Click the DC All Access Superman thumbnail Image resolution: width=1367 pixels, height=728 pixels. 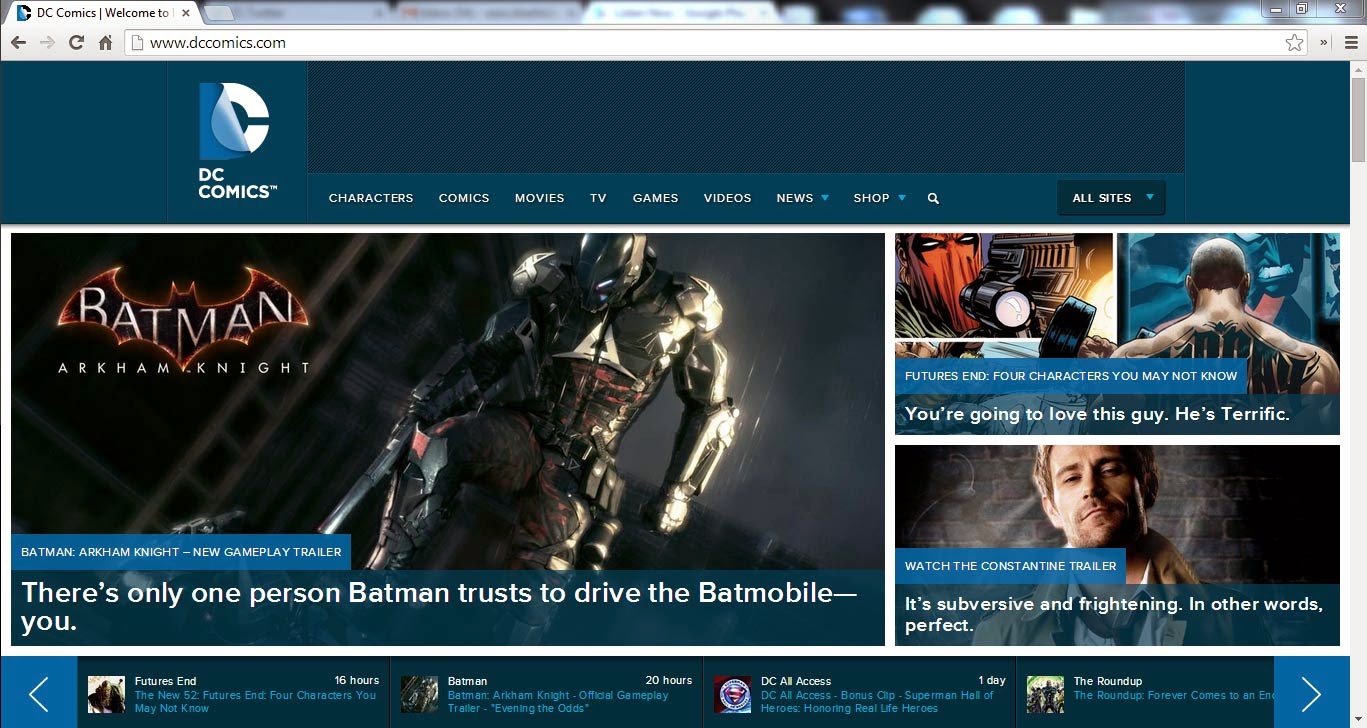pyautogui.click(x=733, y=693)
